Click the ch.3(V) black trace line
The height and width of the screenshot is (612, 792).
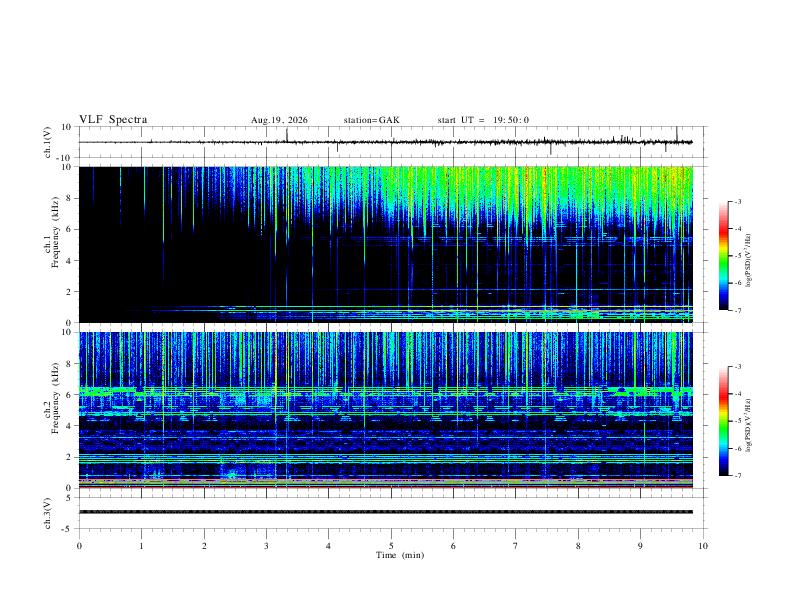click(x=385, y=512)
